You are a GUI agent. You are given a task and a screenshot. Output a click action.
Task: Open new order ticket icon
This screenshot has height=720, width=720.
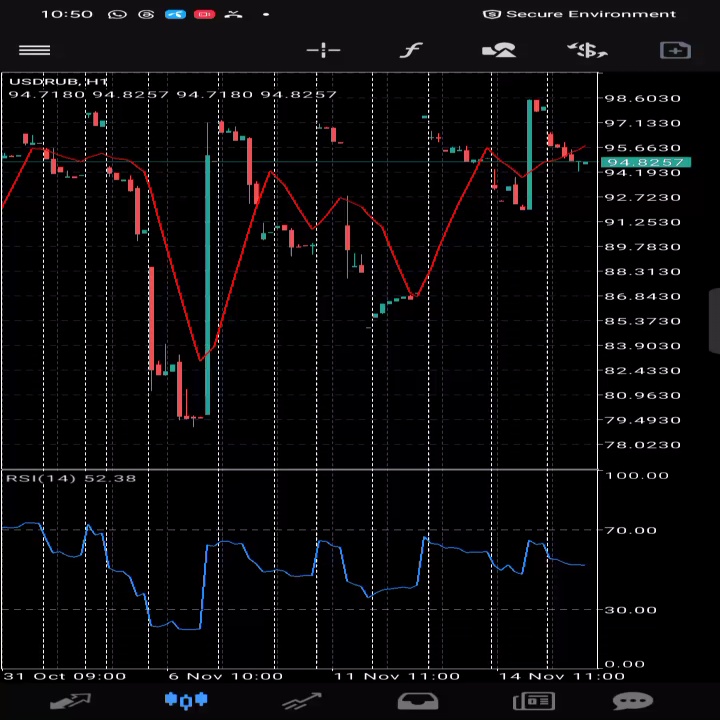(675, 50)
